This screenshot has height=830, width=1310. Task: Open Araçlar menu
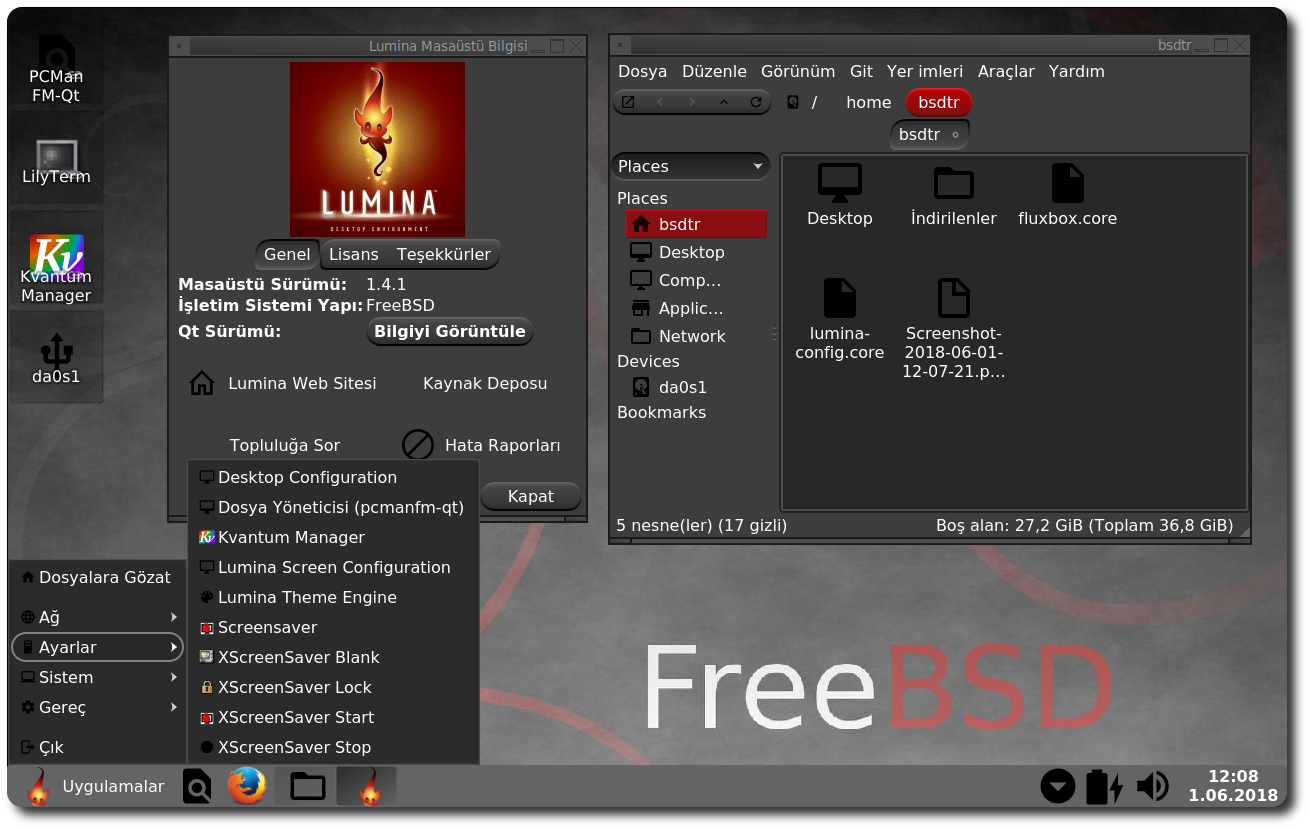tap(1006, 71)
